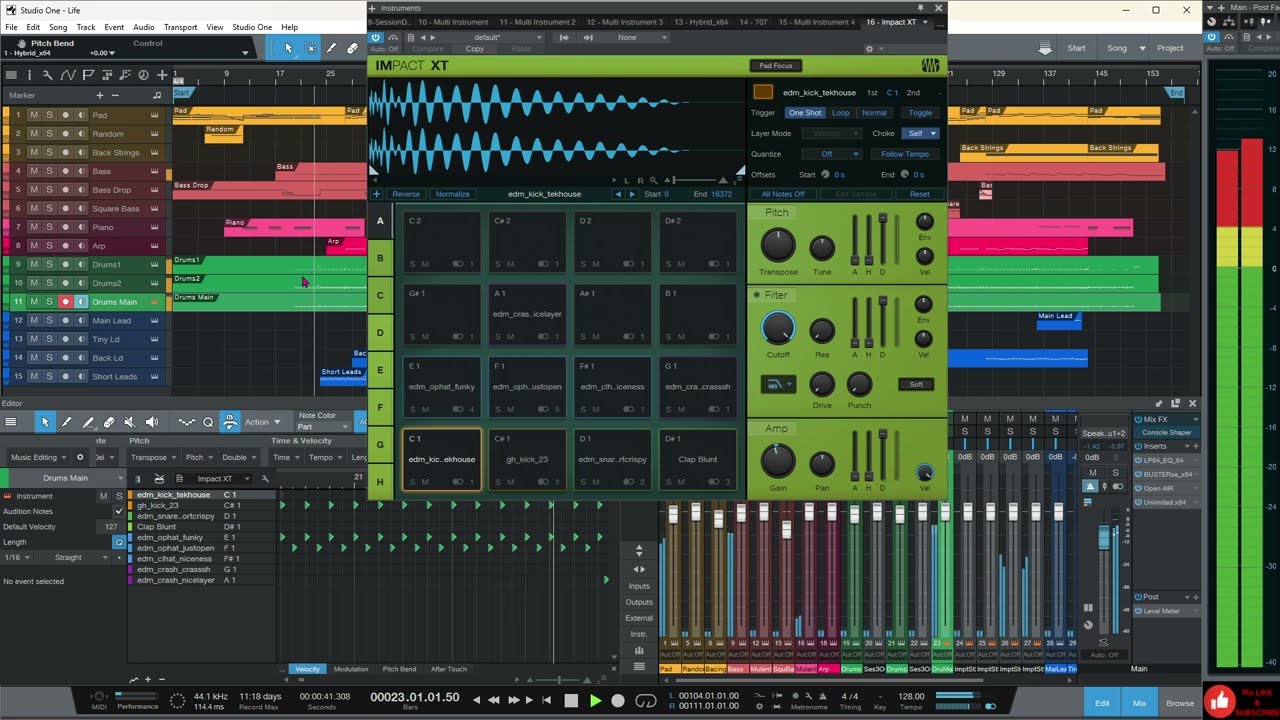Open filter type selector dropdown
1280x720 pixels.
coord(778,384)
